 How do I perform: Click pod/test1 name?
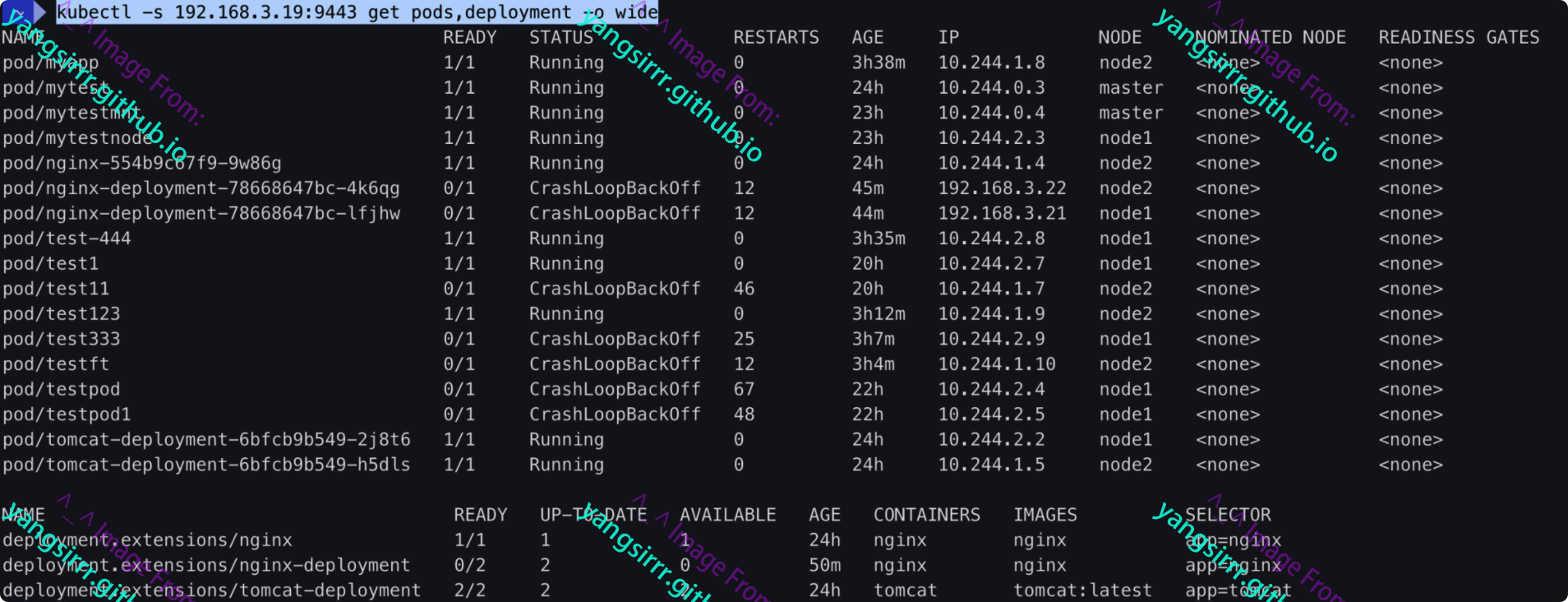tap(51, 263)
